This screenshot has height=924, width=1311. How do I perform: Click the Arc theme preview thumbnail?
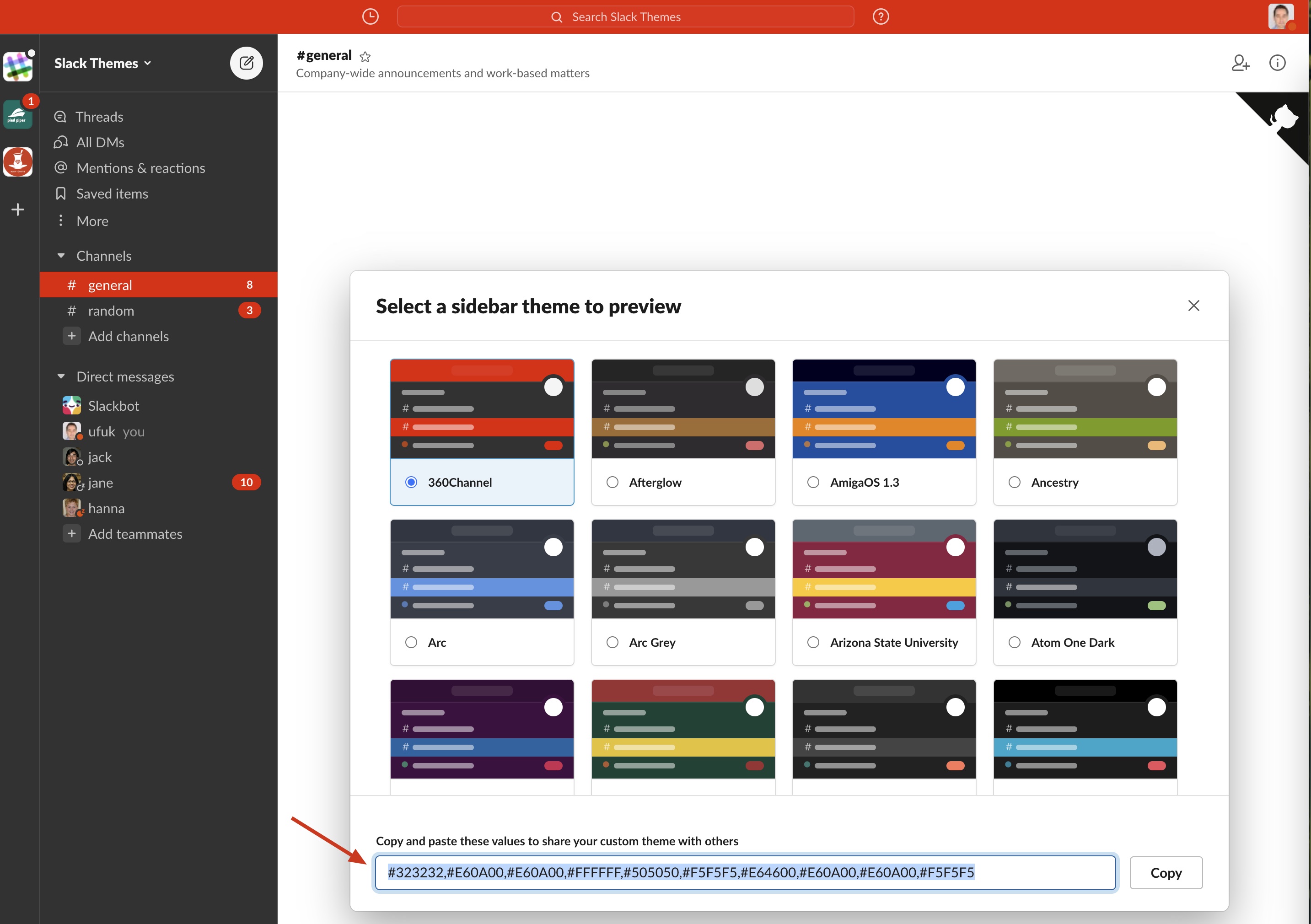481,568
